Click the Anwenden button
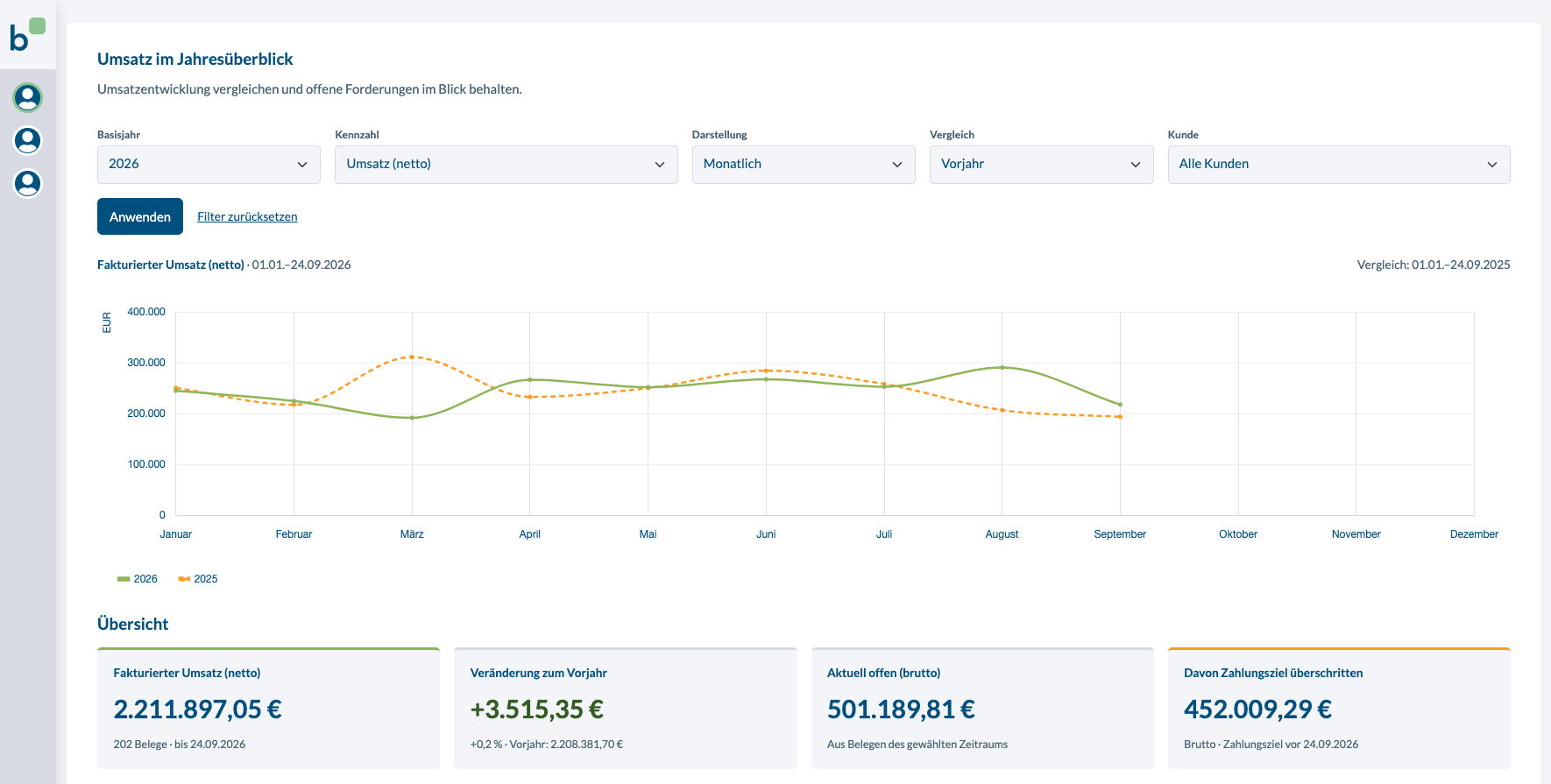Screen dimensions: 1551x784 (140, 216)
